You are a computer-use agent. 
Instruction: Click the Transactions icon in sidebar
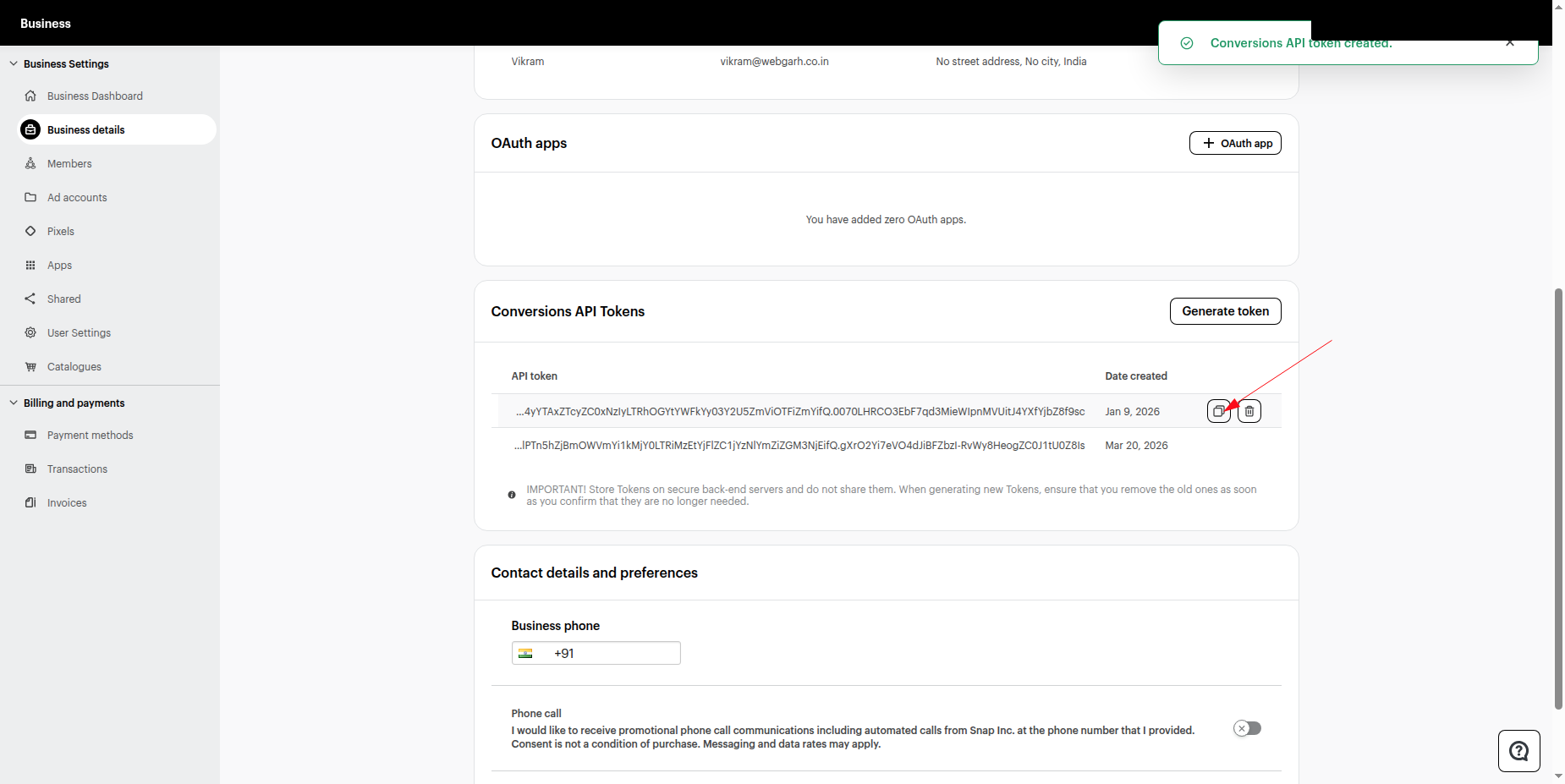30,469
